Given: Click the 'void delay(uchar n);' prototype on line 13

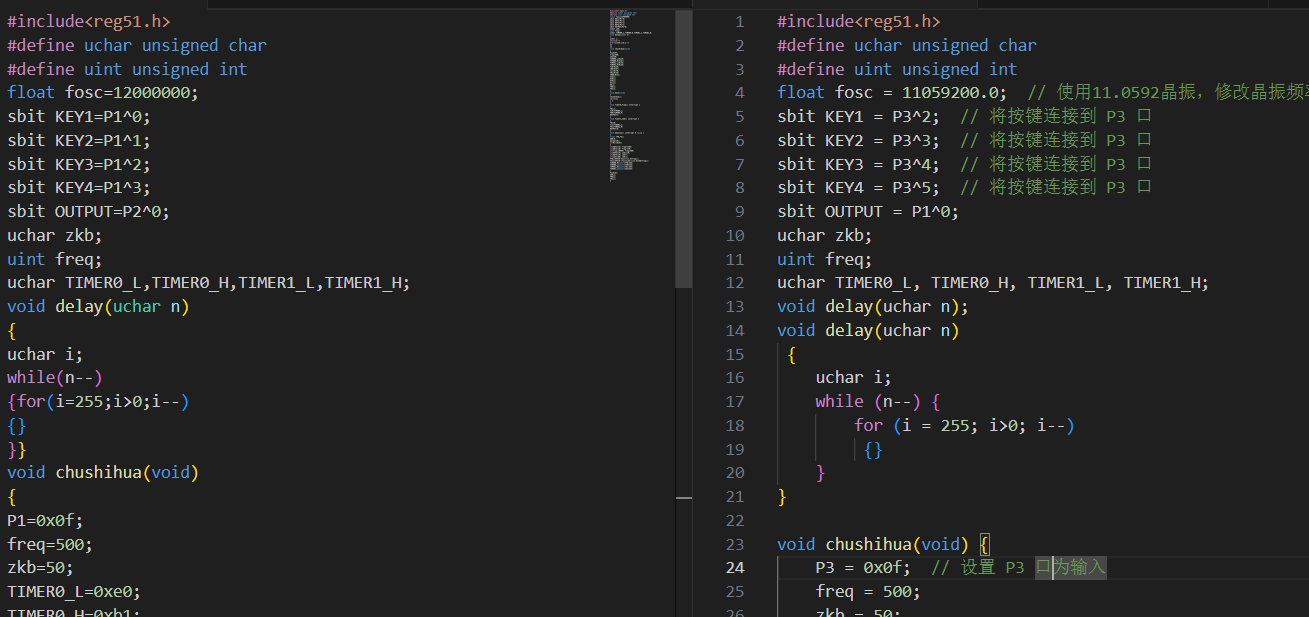Looking at the screenshot, I should click(873, 306).
